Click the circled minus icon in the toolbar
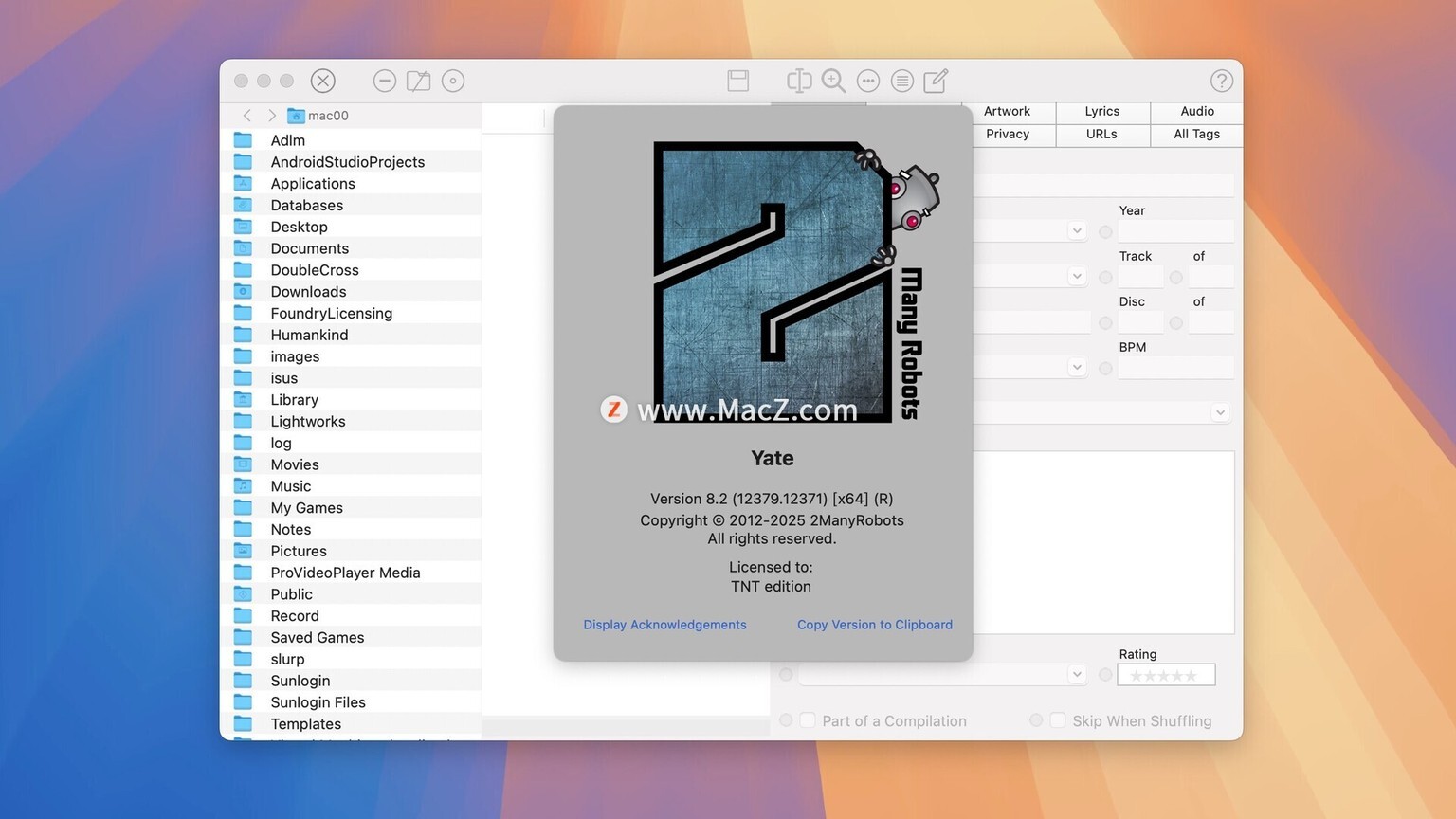 coord(385,82)
